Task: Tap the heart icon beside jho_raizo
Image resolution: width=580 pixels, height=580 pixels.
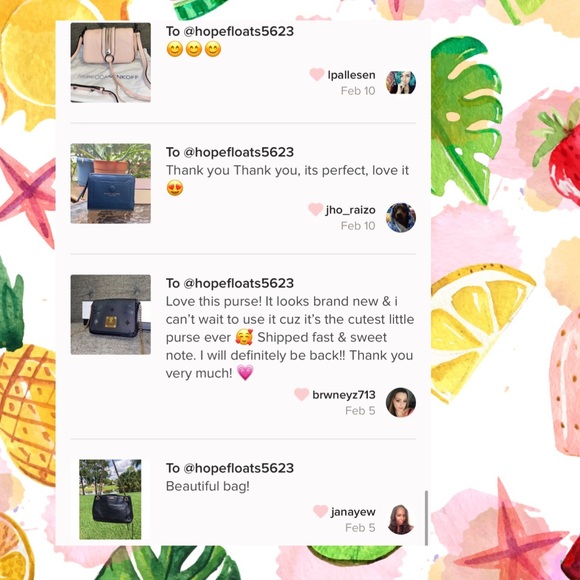Action: click(315, 210)
